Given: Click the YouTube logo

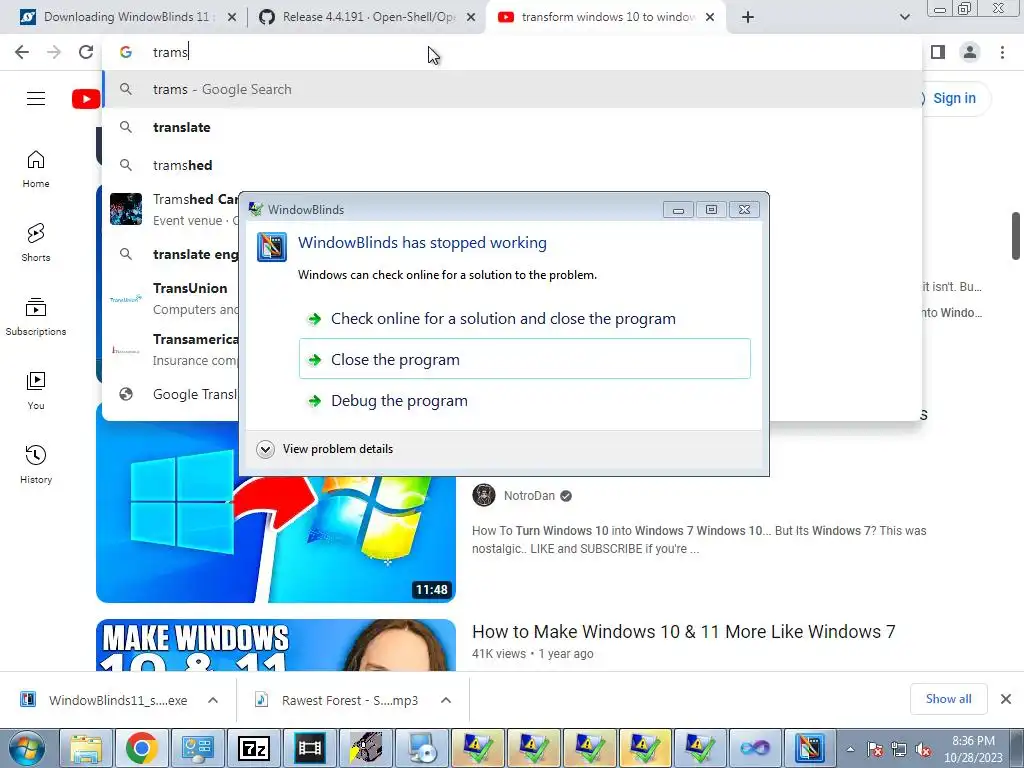Looking at the screenshot, I should click(x=86, y=99).
